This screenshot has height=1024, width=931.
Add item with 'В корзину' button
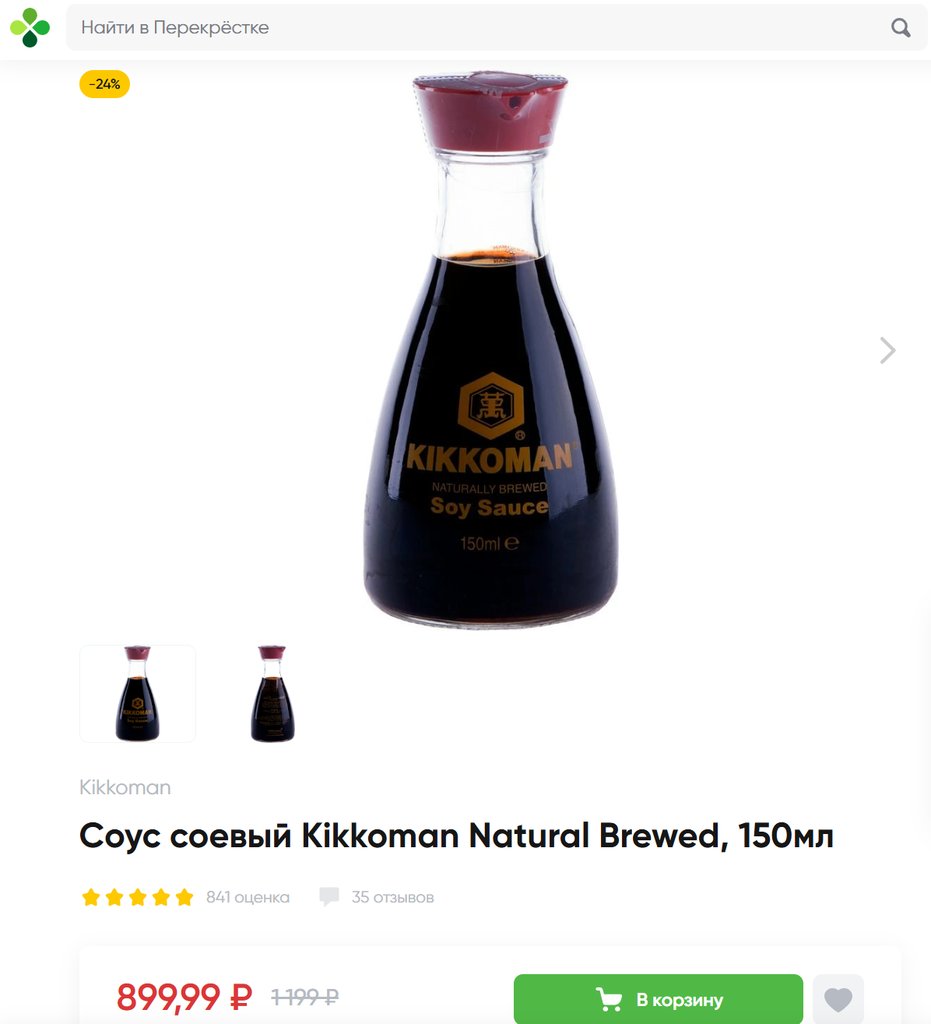(x=658, y=999)
